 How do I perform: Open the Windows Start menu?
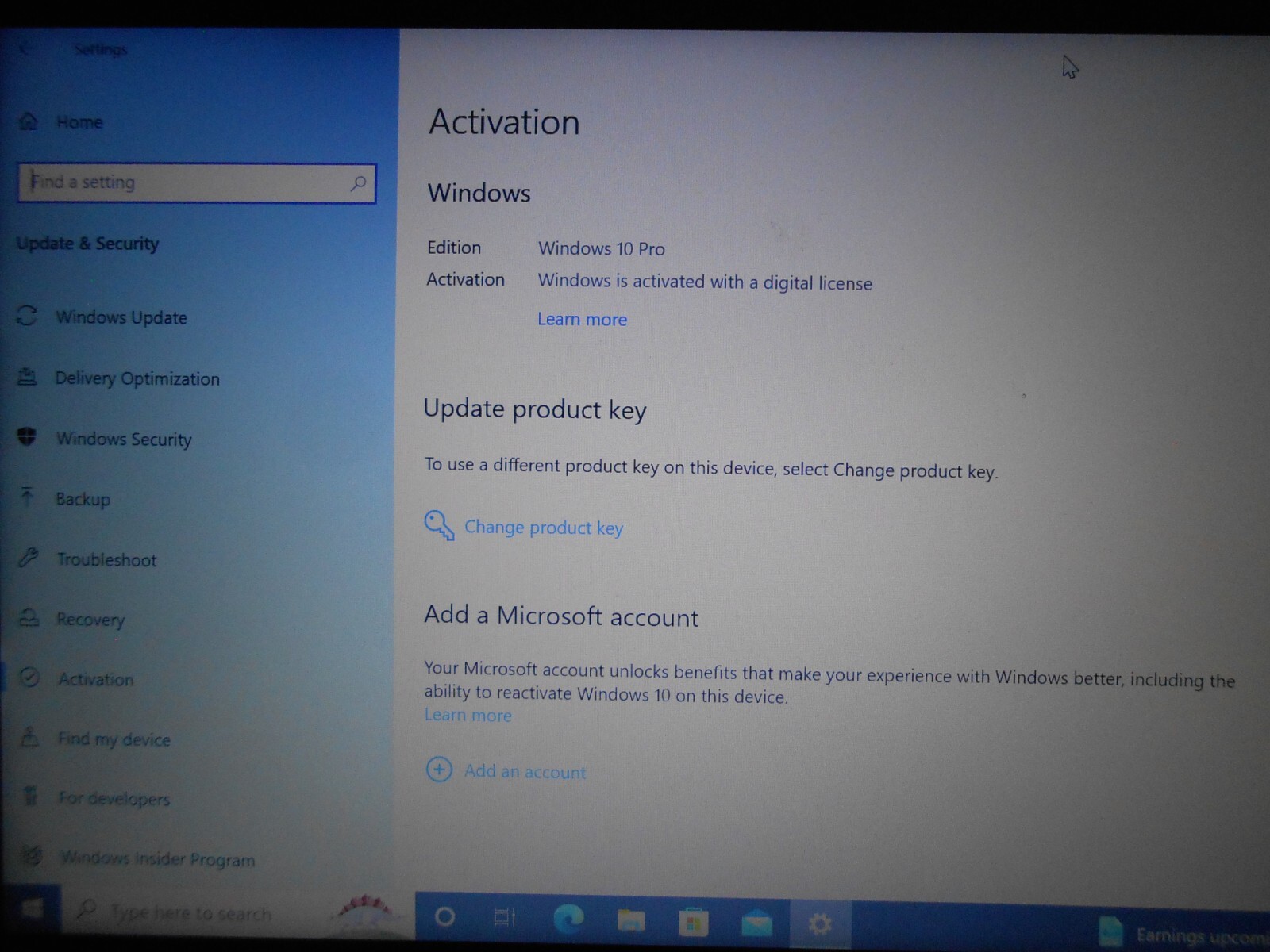32,909
